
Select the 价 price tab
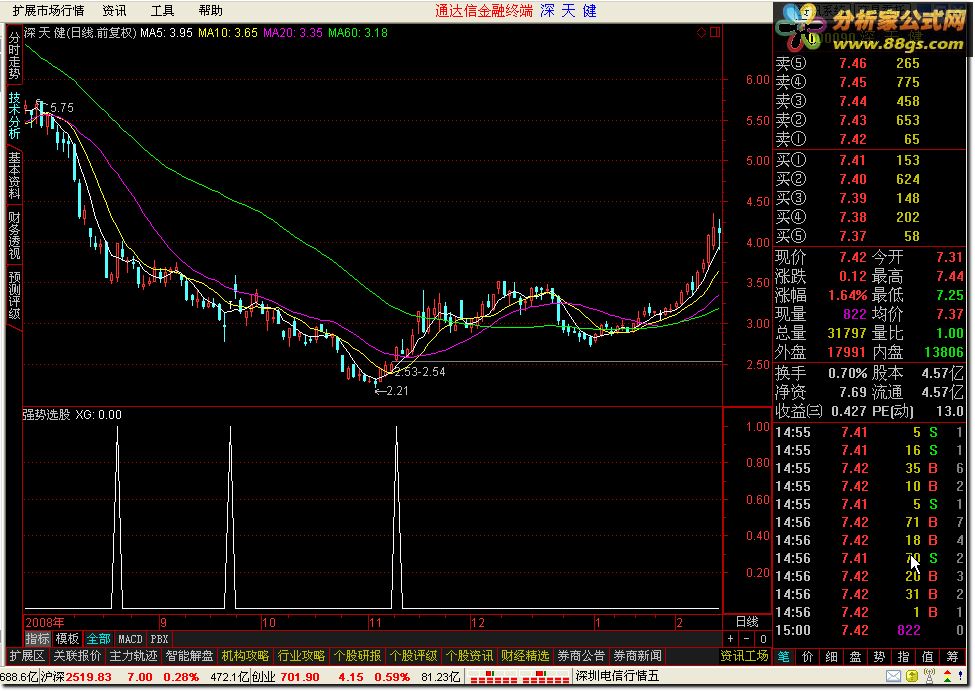(808, 656)
